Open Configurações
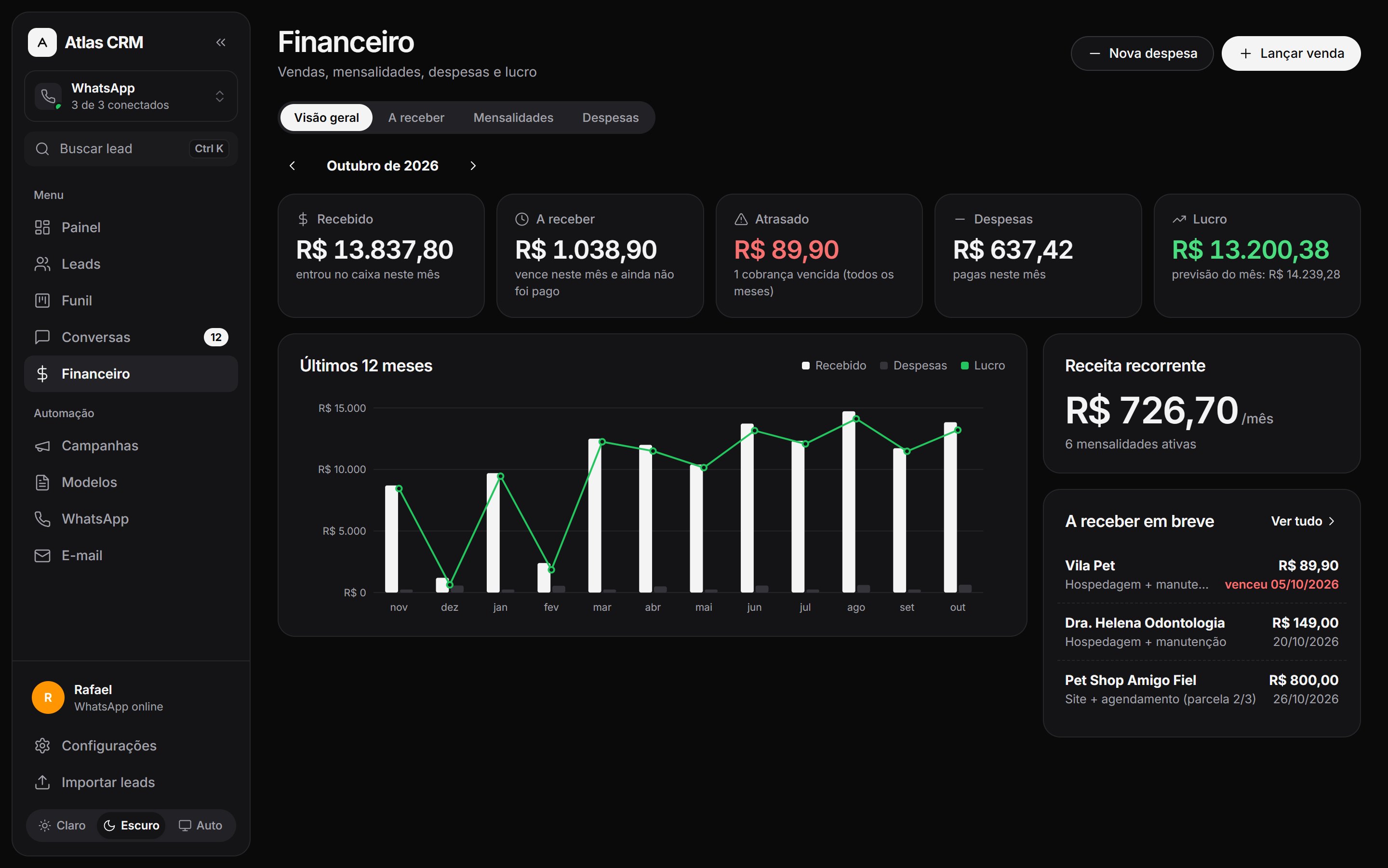The height and width of the screenshot is (868, 1388). coord(131,746)
